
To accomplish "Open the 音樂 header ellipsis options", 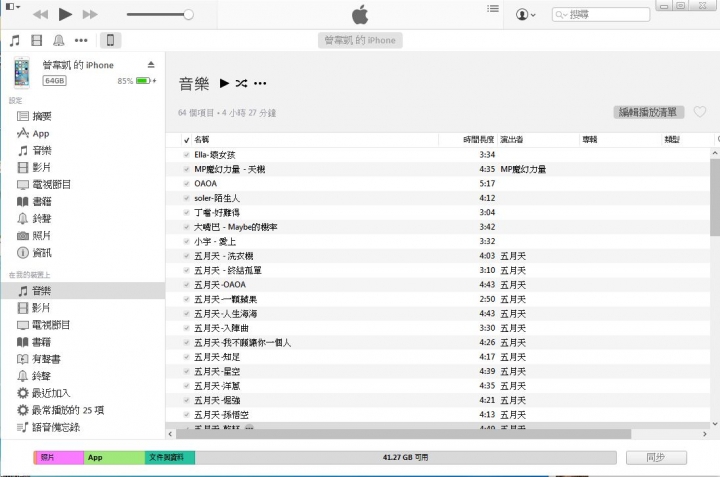I will [260, 83].
